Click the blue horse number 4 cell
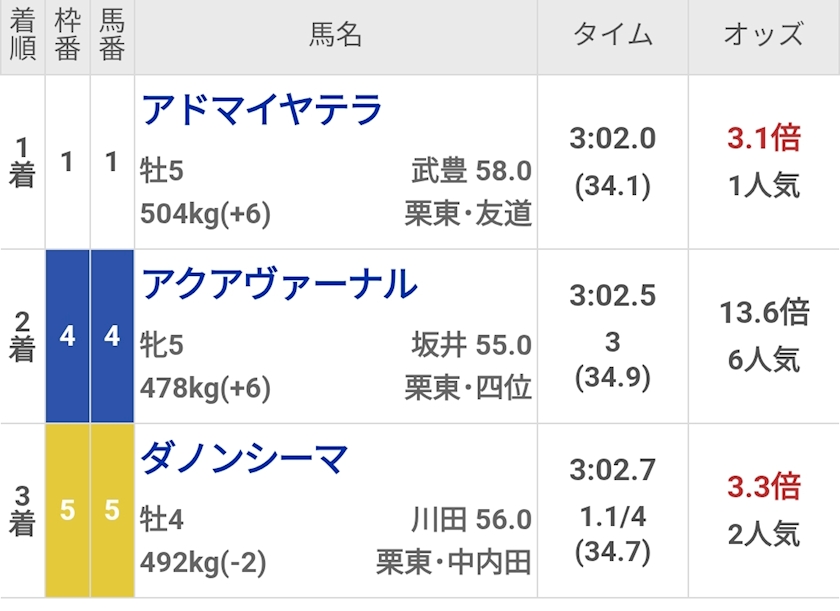Screen dimensions: 840x611 [112, 336]
